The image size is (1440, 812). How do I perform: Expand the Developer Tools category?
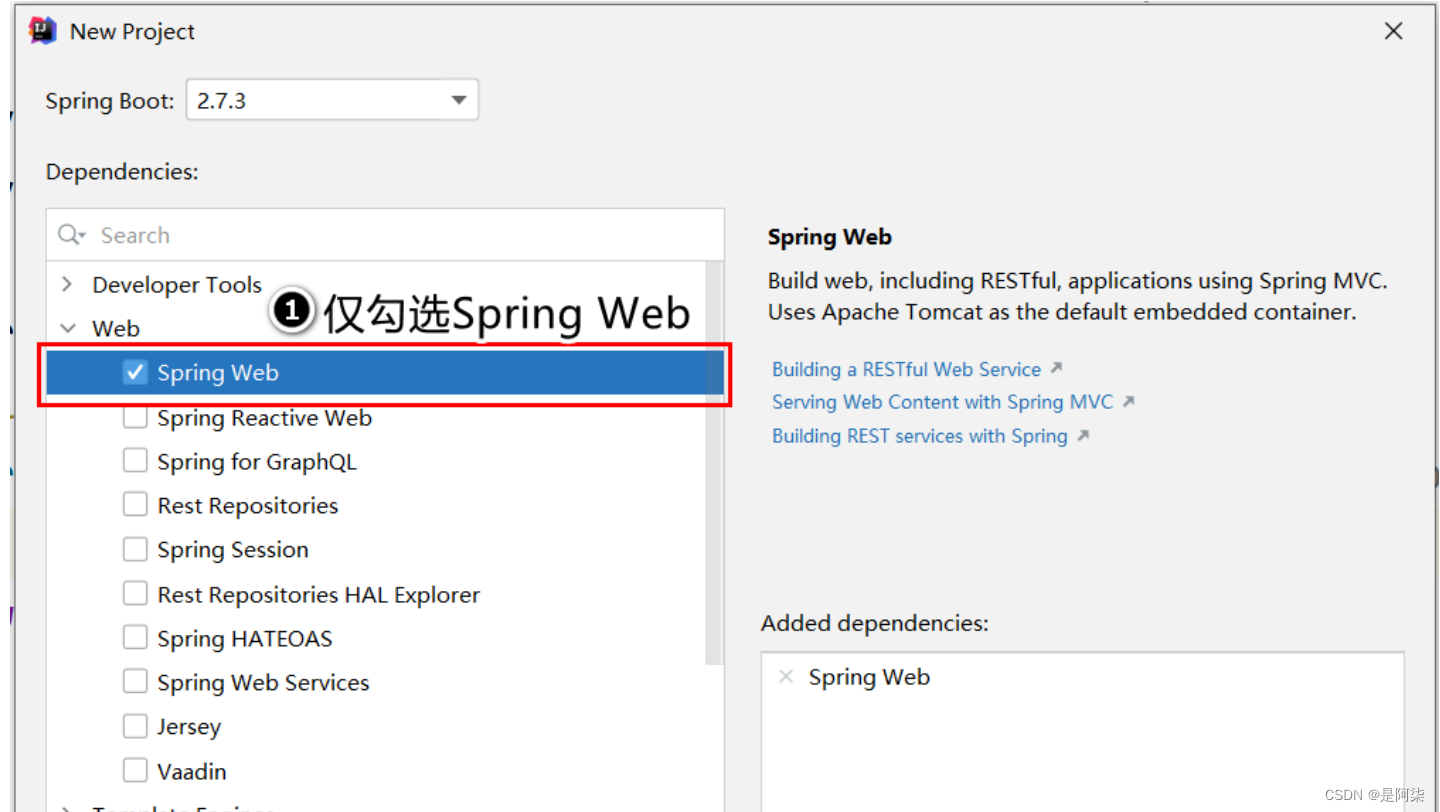(67, 284)
